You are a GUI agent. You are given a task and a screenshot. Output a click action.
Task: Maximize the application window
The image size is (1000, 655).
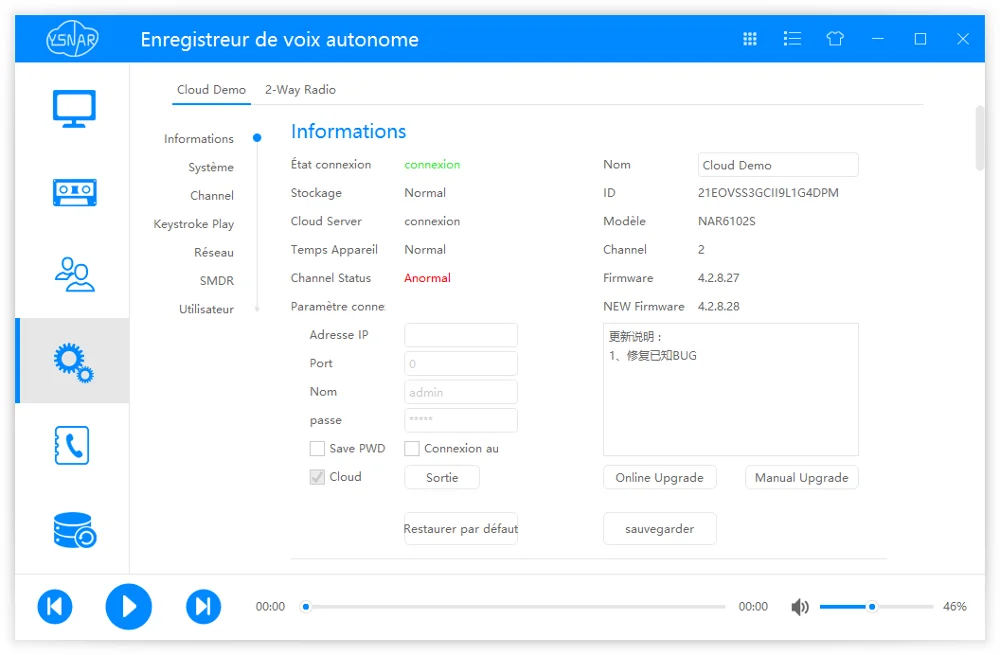(920, 39)
